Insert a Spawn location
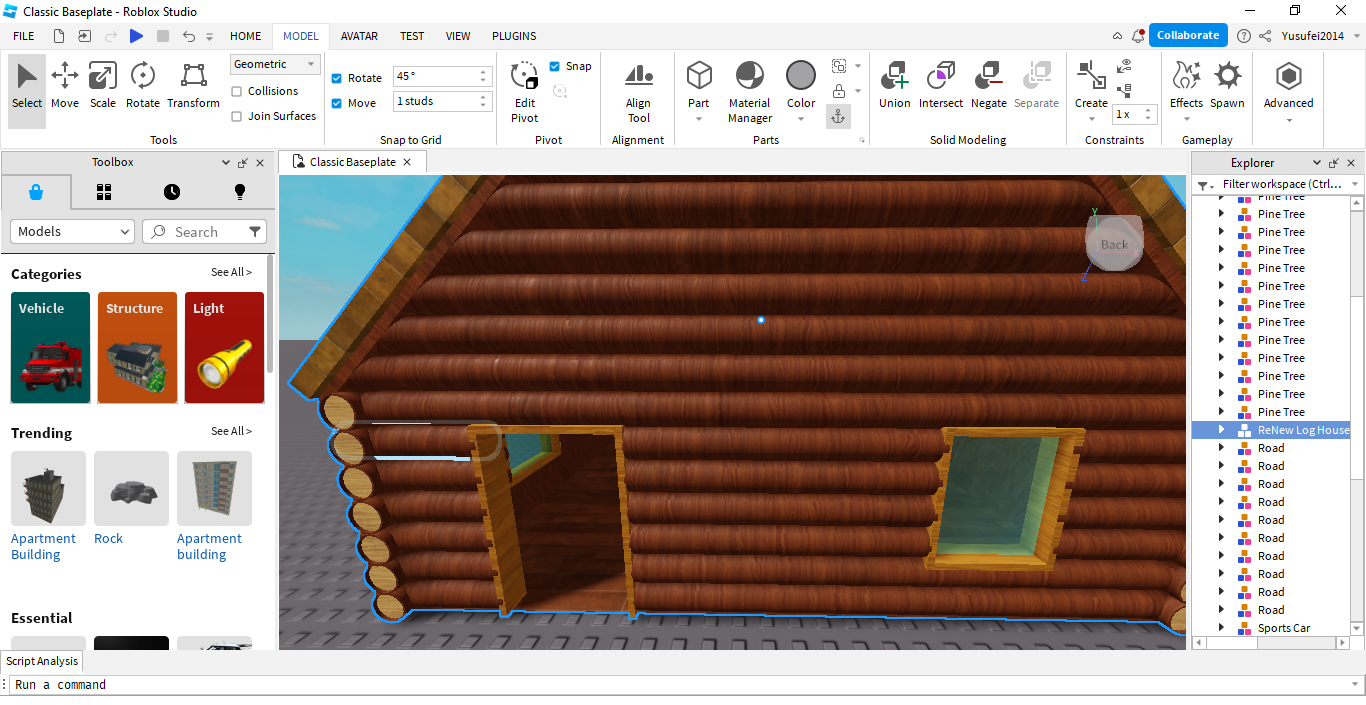 [1227, 86]
